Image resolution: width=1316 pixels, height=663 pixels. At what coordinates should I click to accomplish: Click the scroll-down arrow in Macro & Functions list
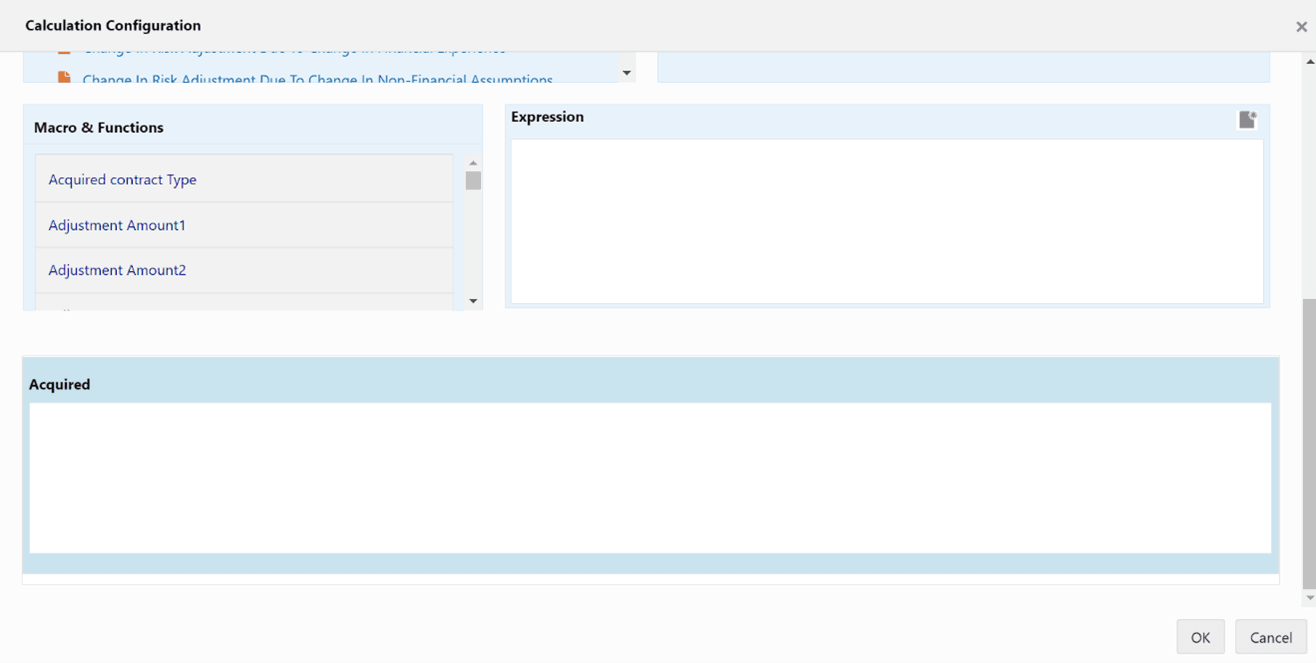tap(473, 300)
